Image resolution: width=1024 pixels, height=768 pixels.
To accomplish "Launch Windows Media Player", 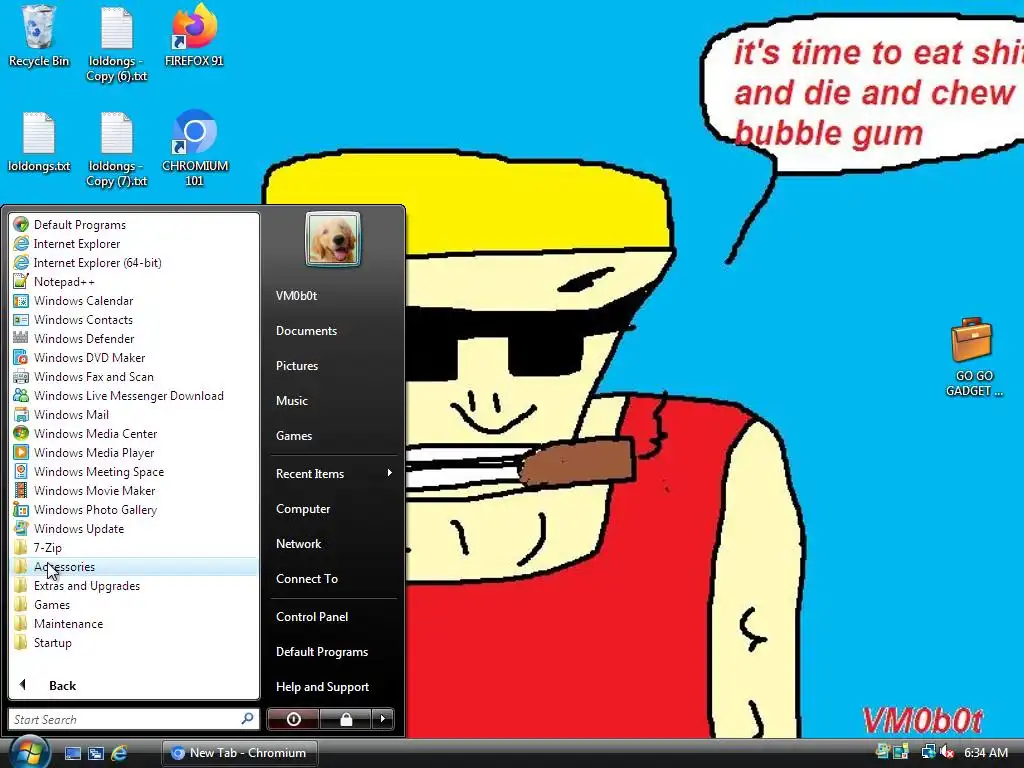I will (134, 453).
